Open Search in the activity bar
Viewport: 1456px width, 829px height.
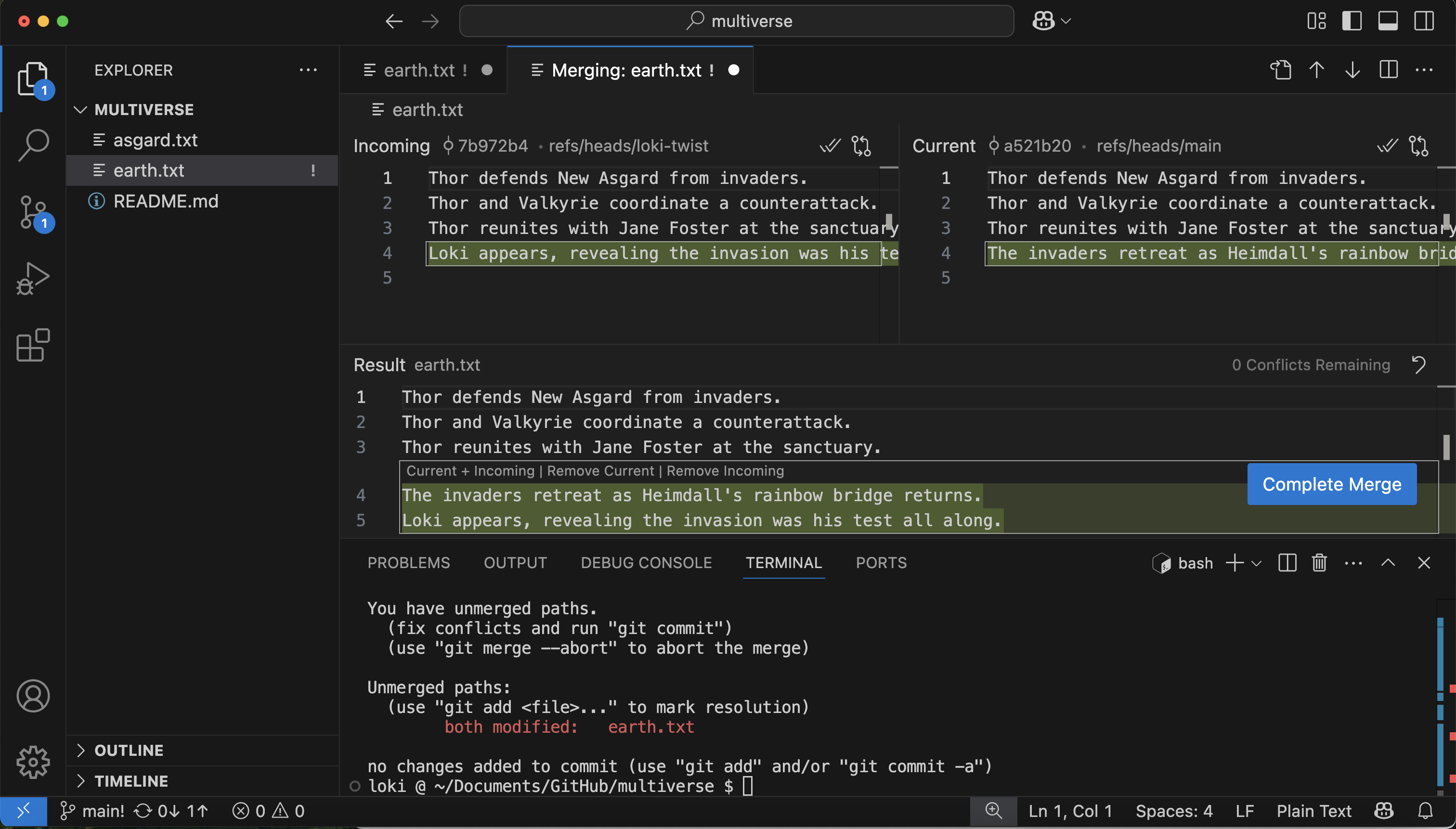coord(33,144)
